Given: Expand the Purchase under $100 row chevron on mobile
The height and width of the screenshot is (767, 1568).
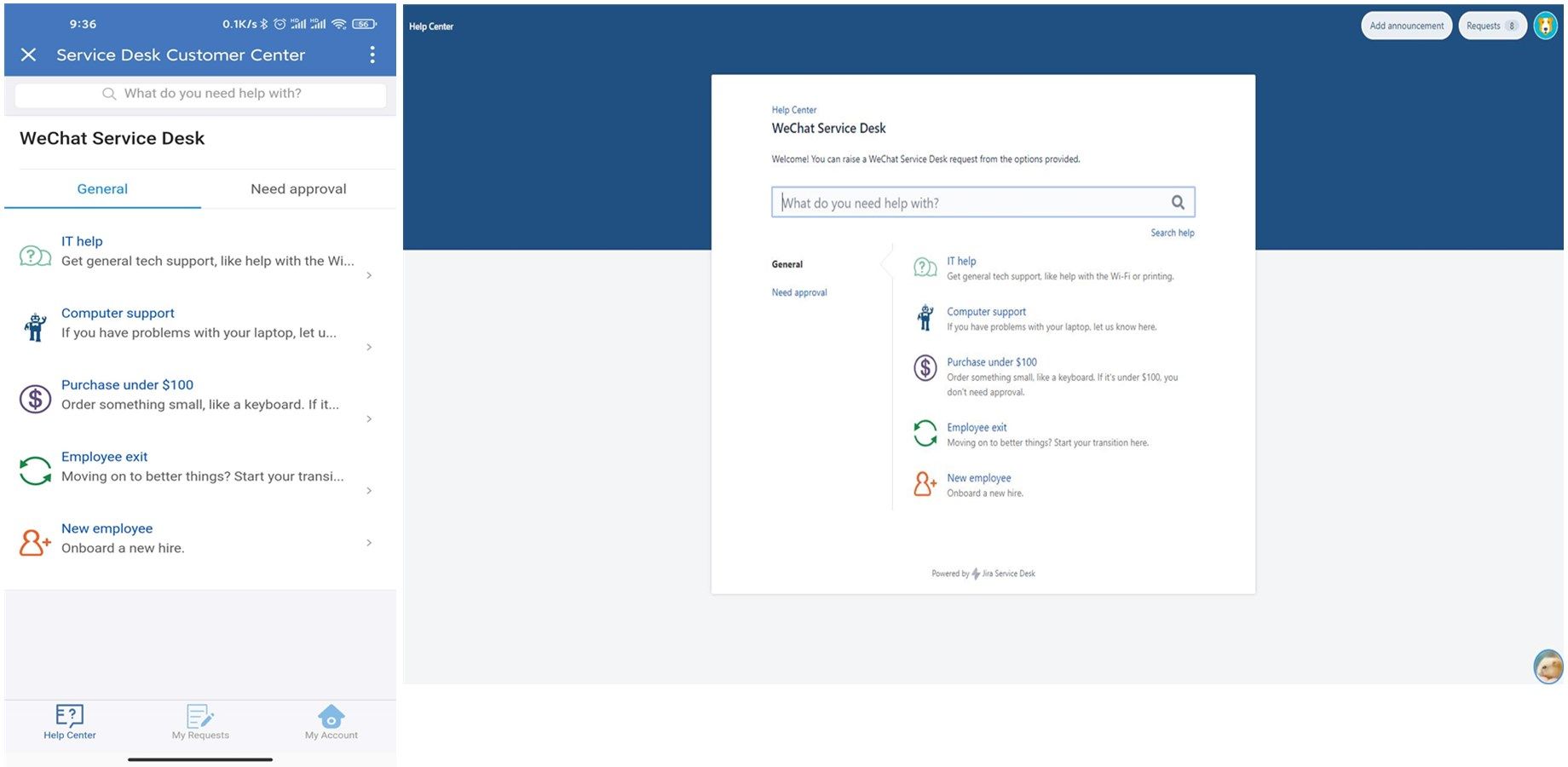Looking at the screenshot, I should pos(369,418).
